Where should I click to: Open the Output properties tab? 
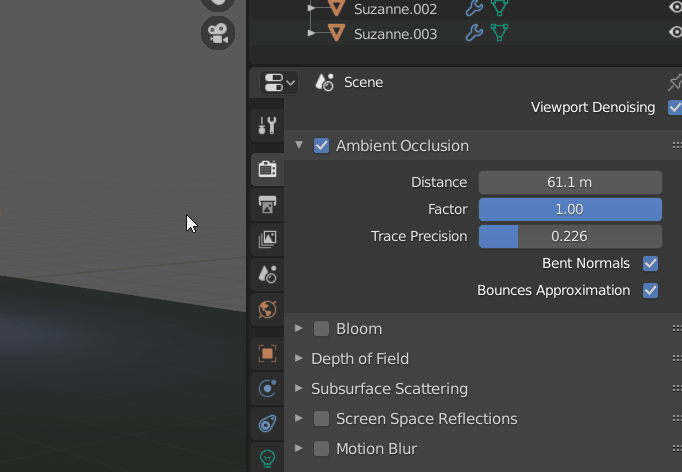pos(267,204)
